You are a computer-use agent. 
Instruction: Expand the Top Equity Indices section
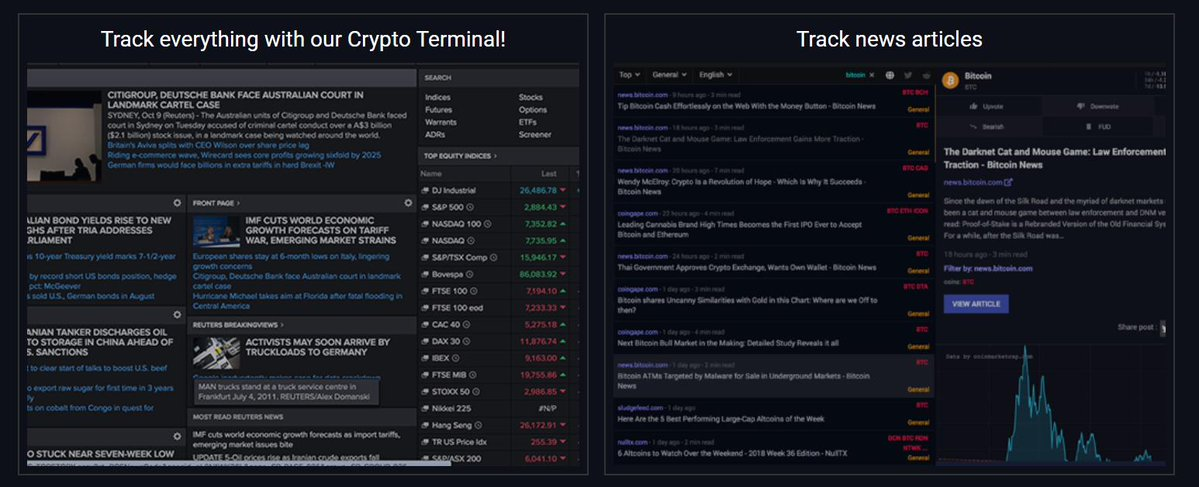pyautogui.click(x=461, y=156)
